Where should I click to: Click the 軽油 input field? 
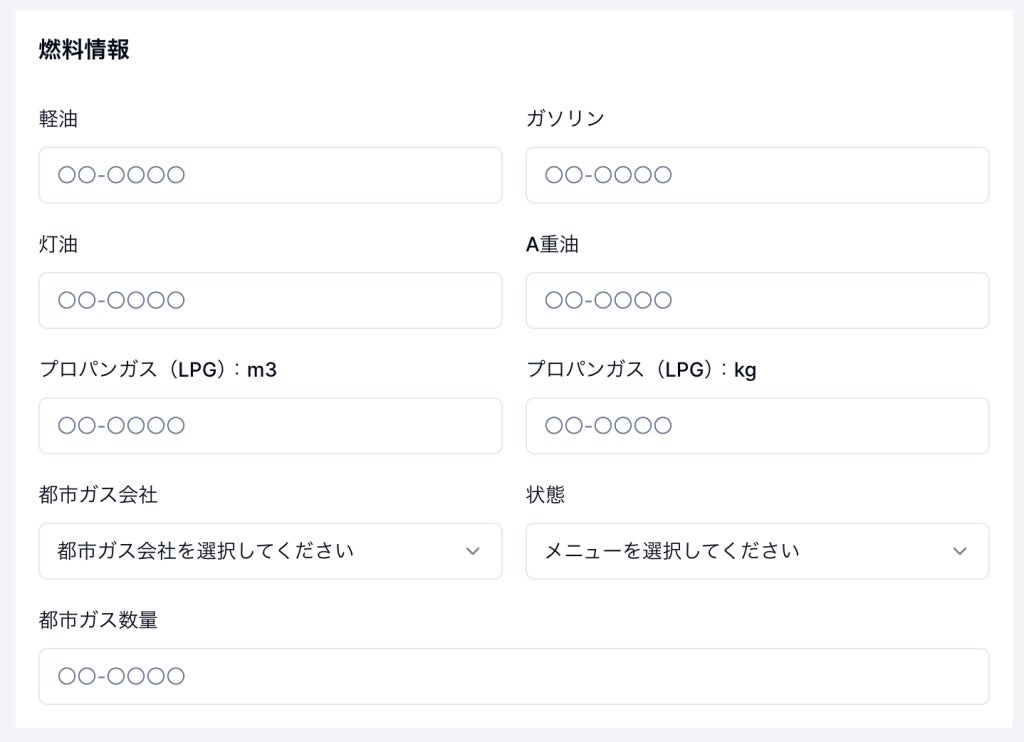tap(270, 175)
